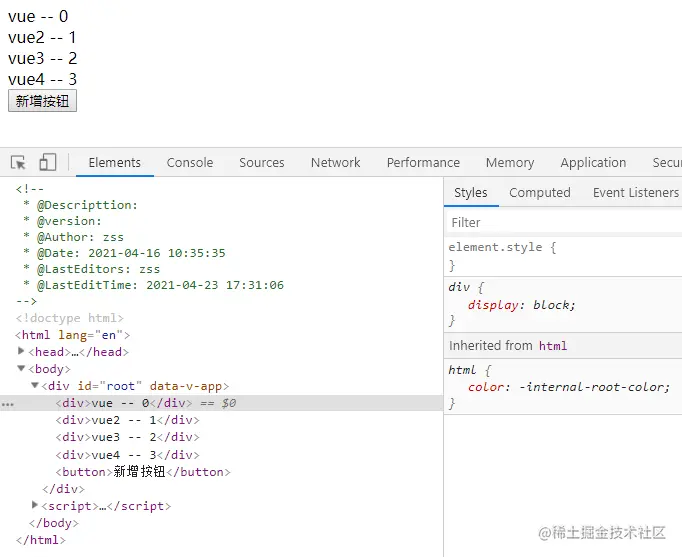Click the html selector in styles pane
The width and height of the screenshot is (682, 557).
tap(462, 370)
